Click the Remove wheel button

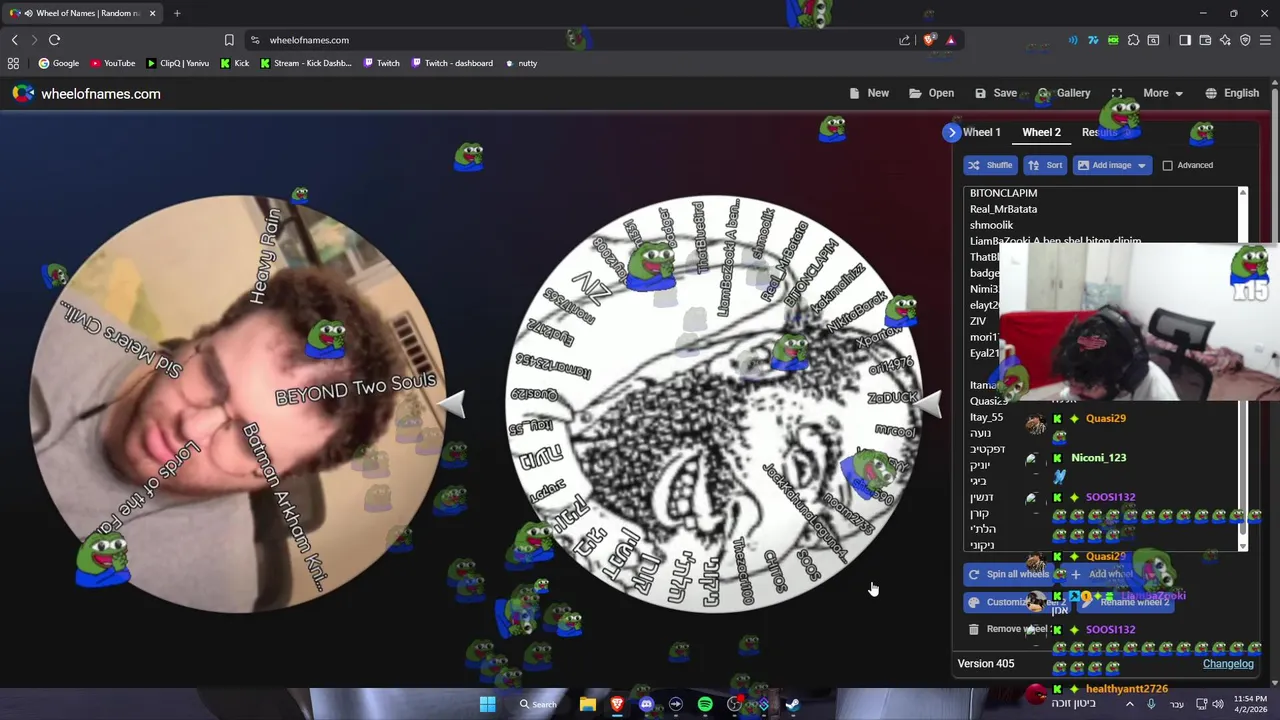(1007, 629)
